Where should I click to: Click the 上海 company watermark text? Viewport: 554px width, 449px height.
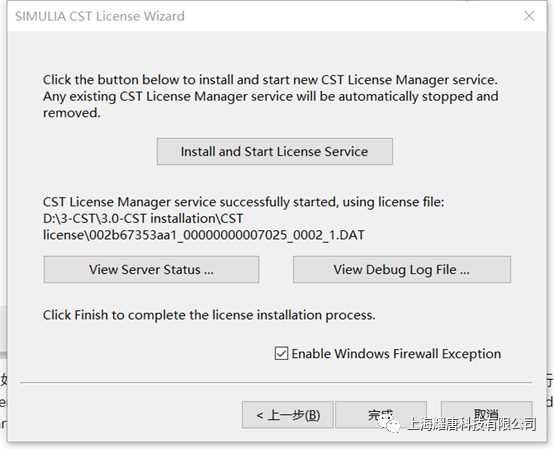[471, 424]
